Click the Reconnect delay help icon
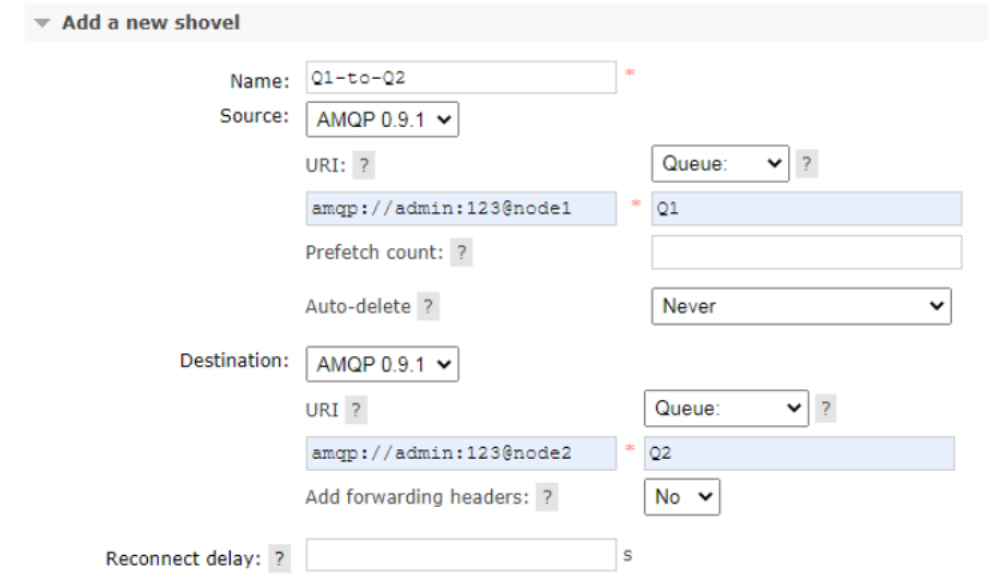988x582 pixels. [279, 559]
